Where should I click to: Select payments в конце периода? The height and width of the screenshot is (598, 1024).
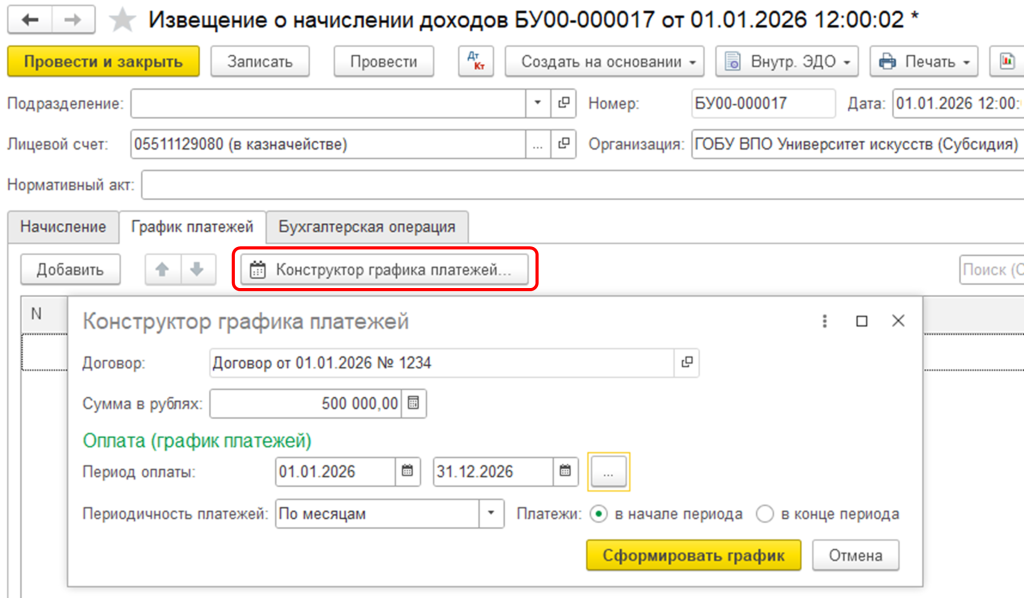(x=765, y=514)
